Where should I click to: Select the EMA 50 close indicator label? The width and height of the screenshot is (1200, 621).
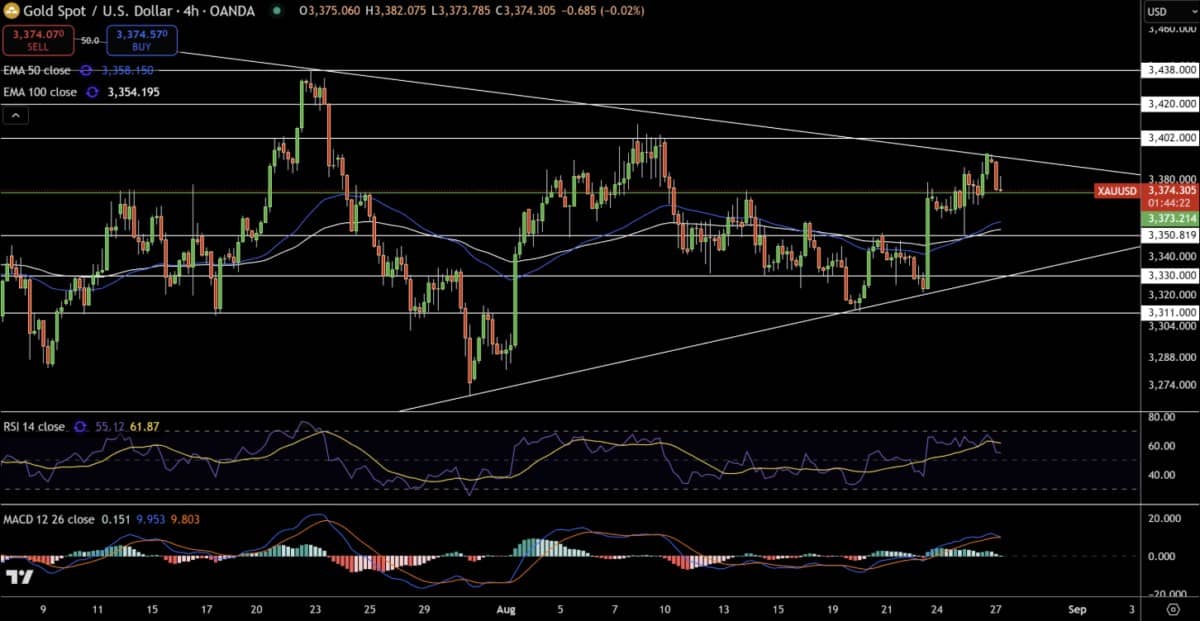[38, 71]
